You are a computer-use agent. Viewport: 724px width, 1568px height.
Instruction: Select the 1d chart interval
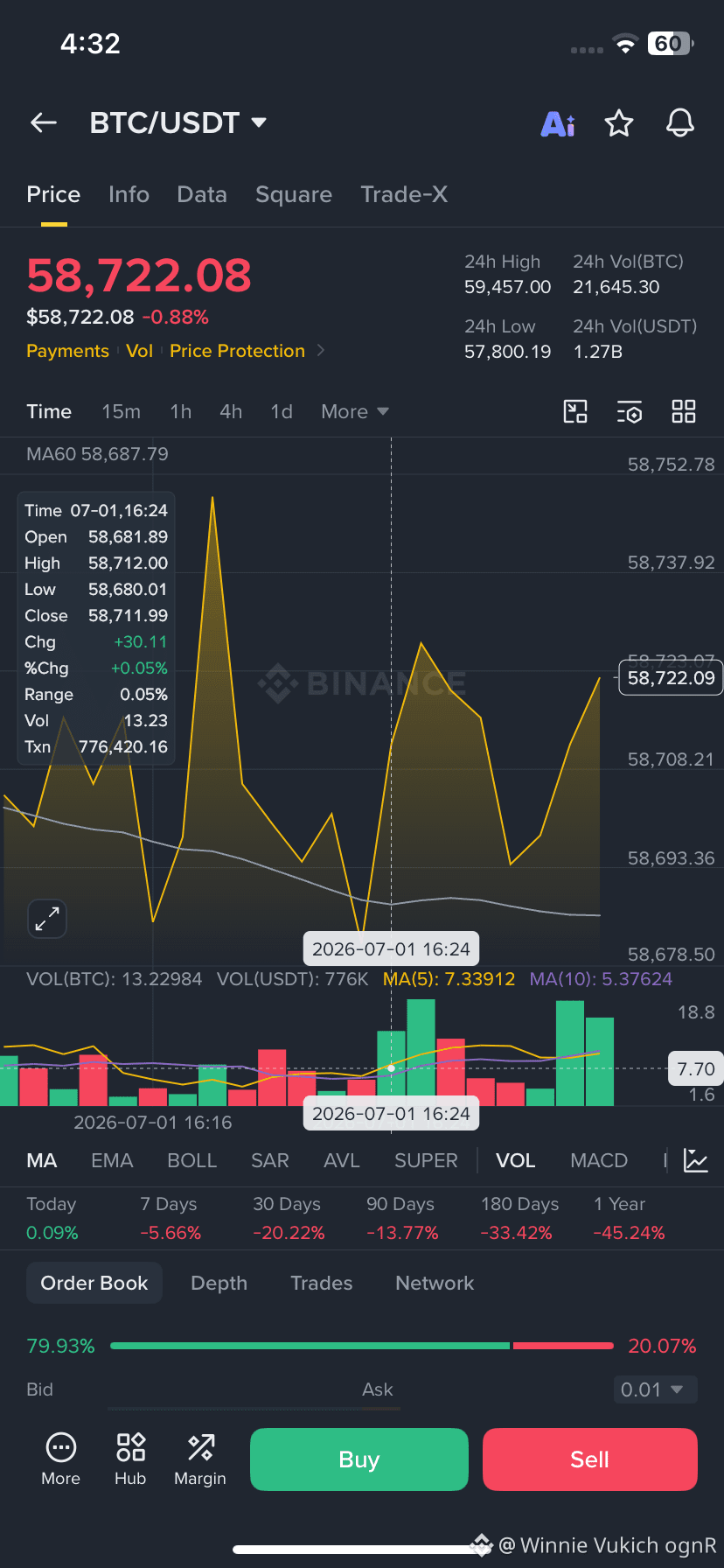(x=282, y=411)
